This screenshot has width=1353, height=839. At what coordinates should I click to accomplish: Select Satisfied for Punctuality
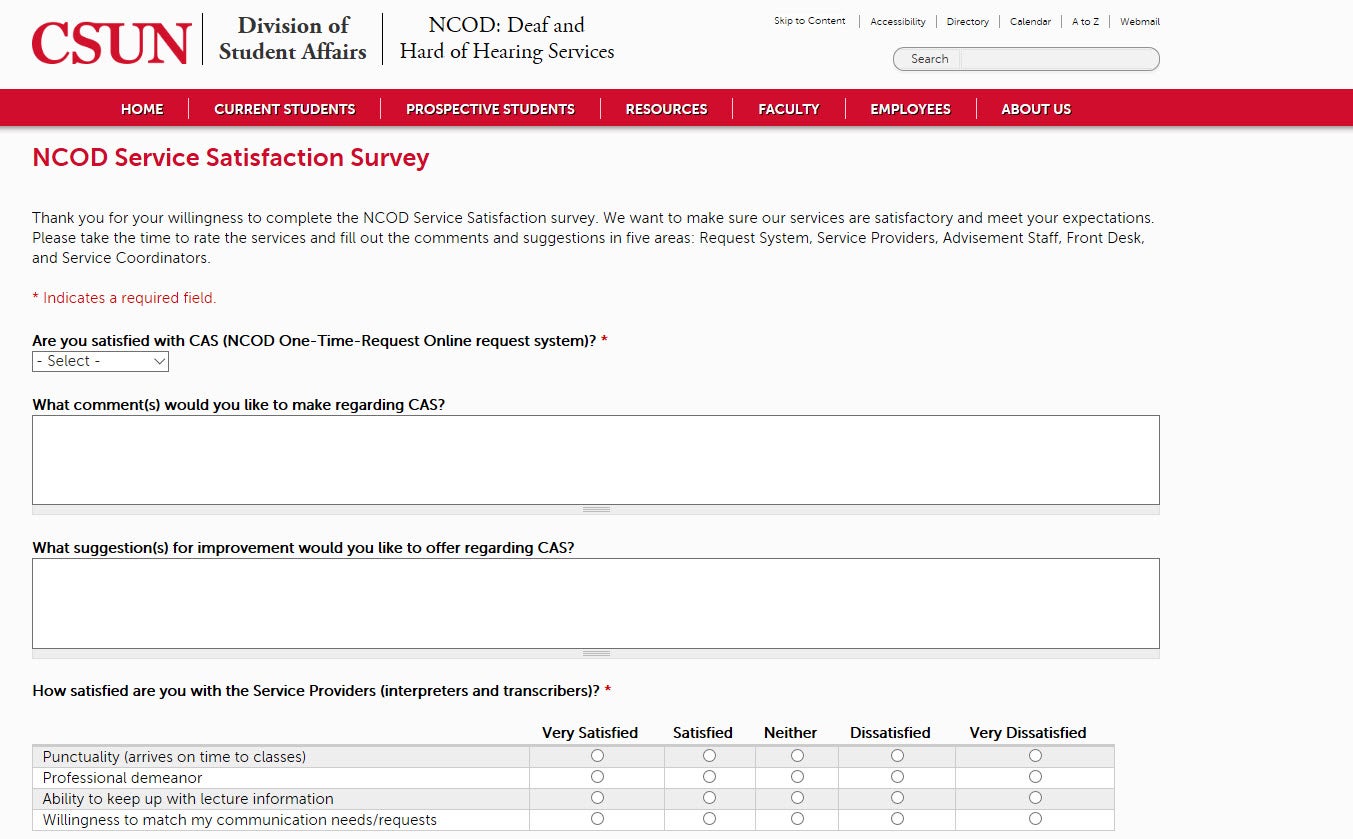click(709, 756)
